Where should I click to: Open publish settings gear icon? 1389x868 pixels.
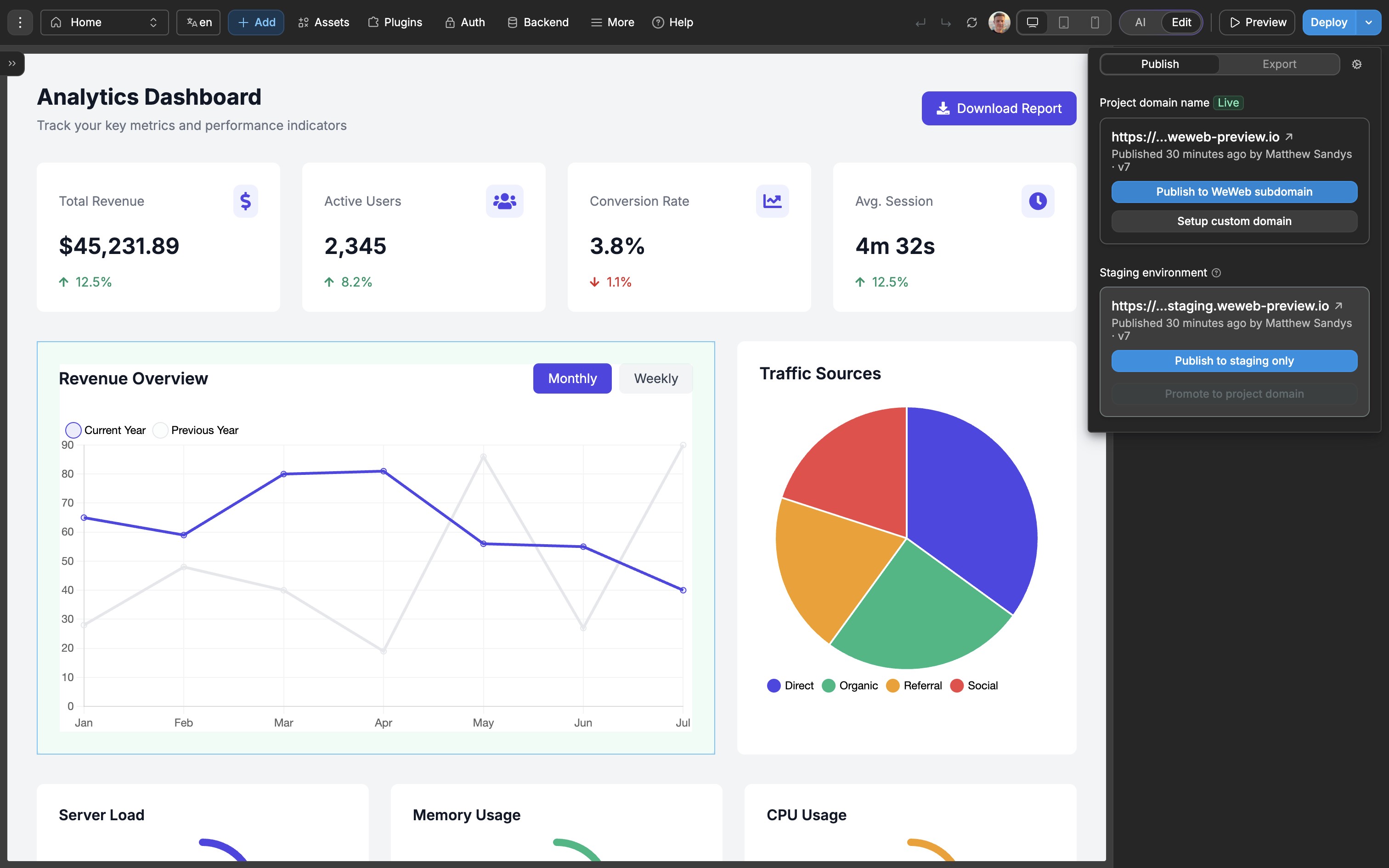click(1357, 64)
